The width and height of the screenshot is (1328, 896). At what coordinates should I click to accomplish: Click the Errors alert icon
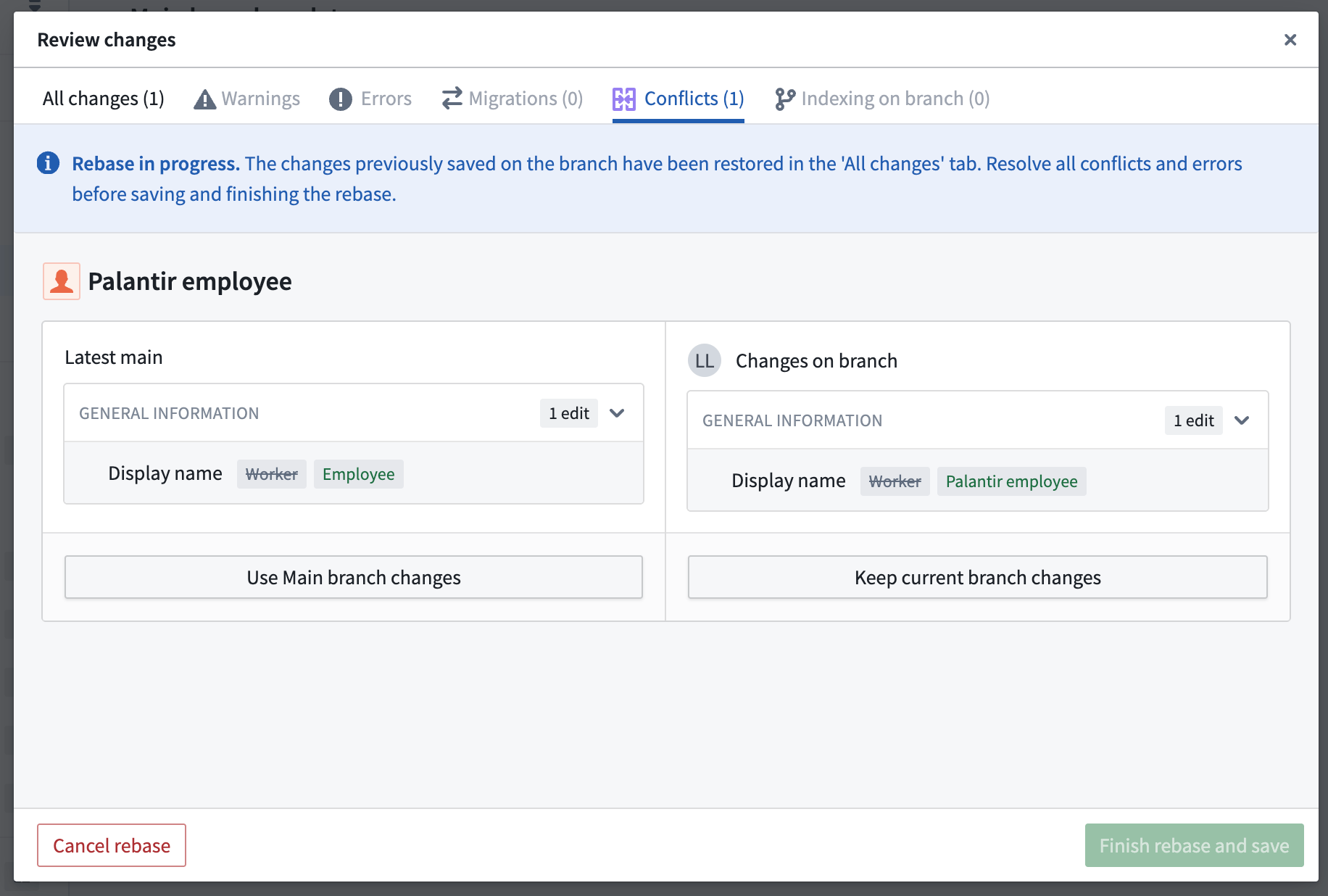pyautogui.click(x=341, y=99)
